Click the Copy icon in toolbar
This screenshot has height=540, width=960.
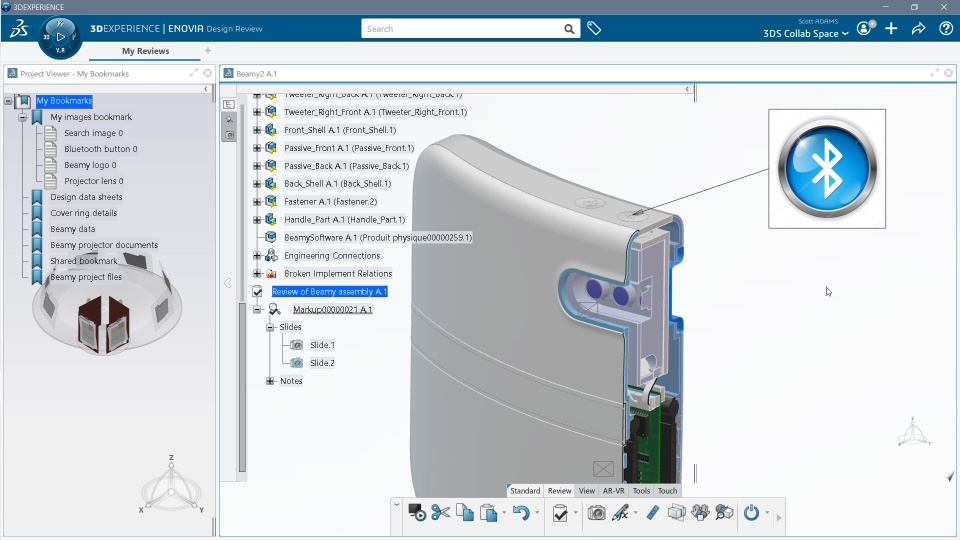(x=465, y=512)
